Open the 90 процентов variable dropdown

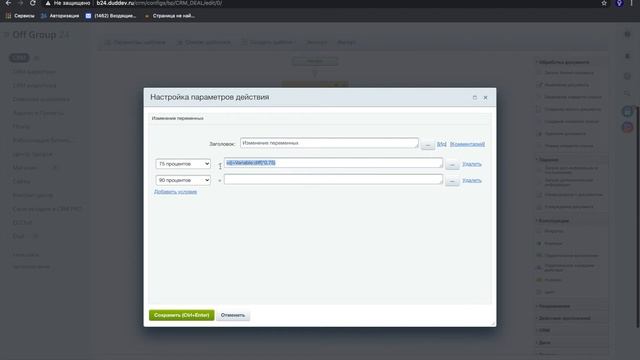coord(183,180)
